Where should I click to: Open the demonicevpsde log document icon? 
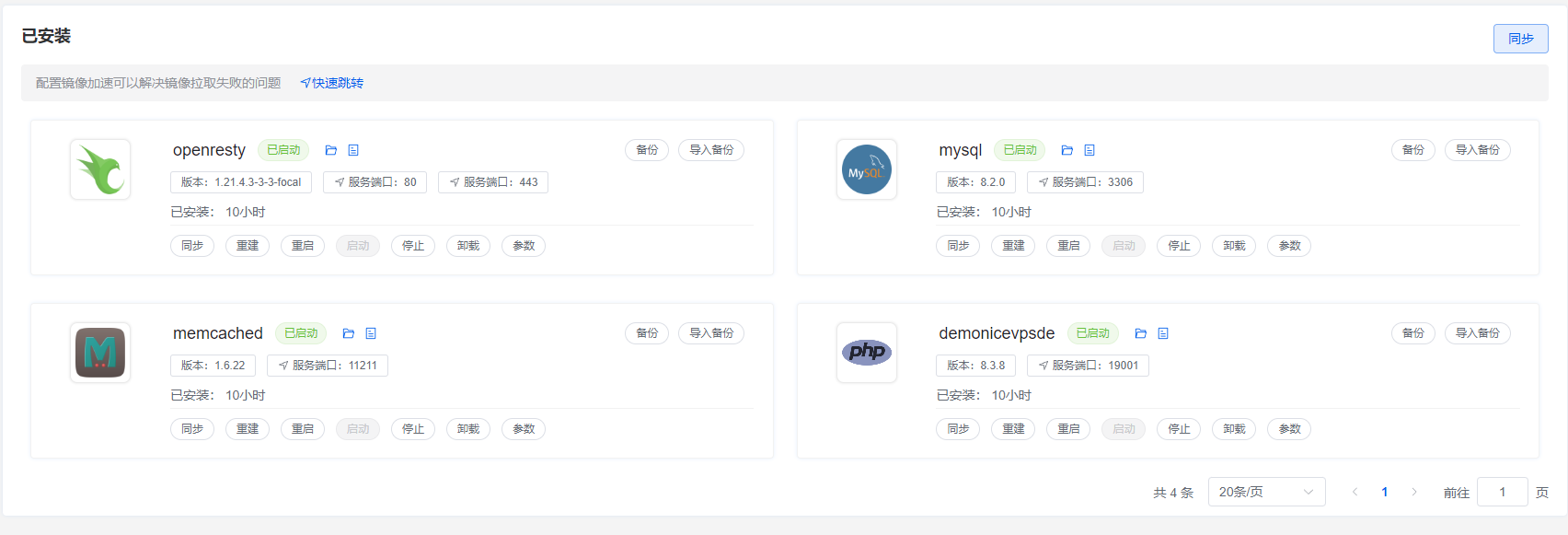pyautogui.click(x=1163, y=333)
